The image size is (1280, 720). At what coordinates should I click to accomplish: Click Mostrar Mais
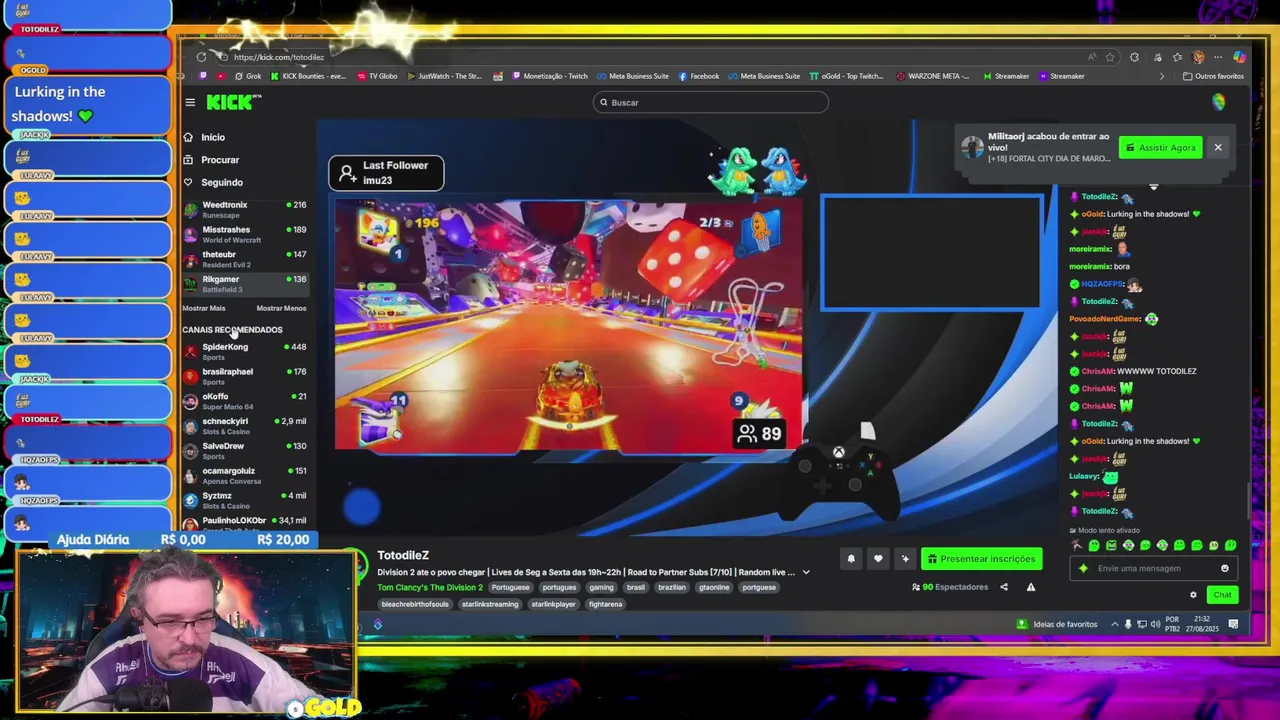point(203,308)
